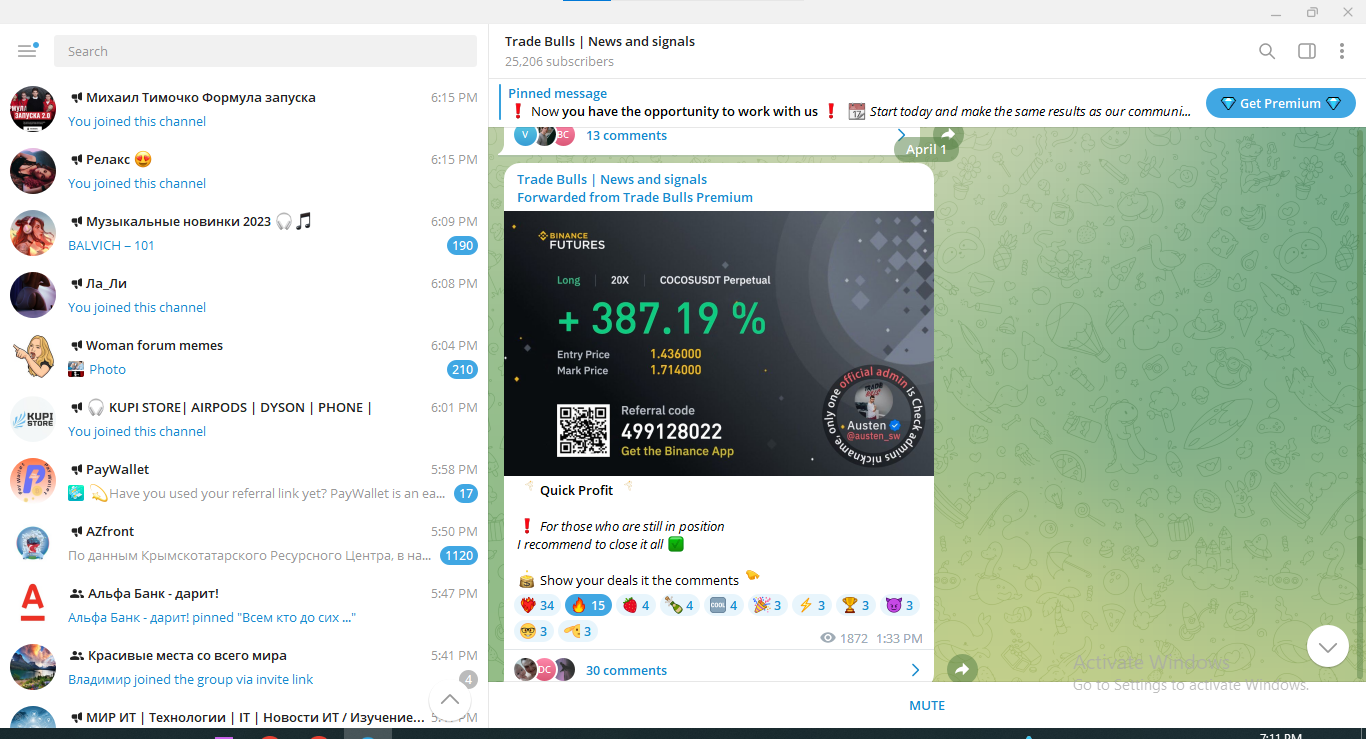Click the Trade Bulls | News and signals sender name
The height and width of the screenshot is (739, 1366).
612,179
